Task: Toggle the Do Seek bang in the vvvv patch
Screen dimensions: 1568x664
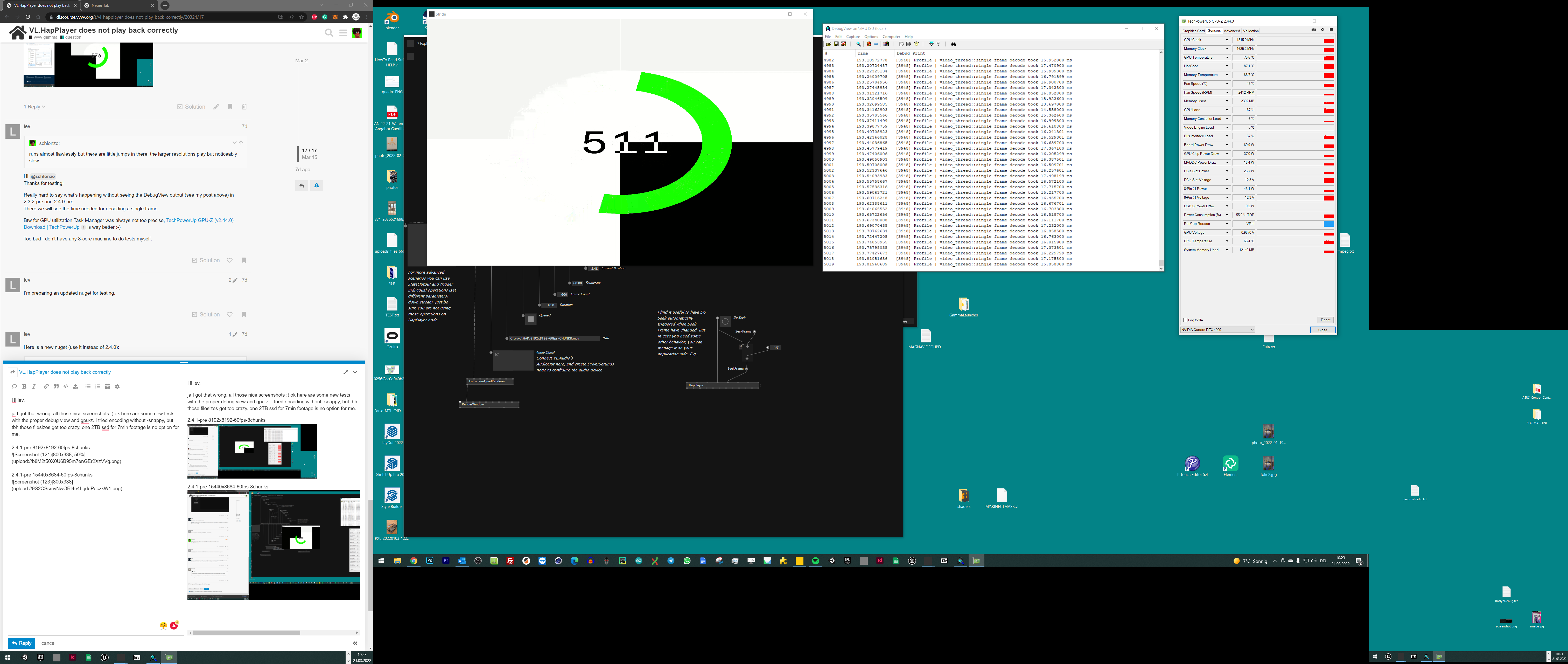Action: [x=725, y=322]
